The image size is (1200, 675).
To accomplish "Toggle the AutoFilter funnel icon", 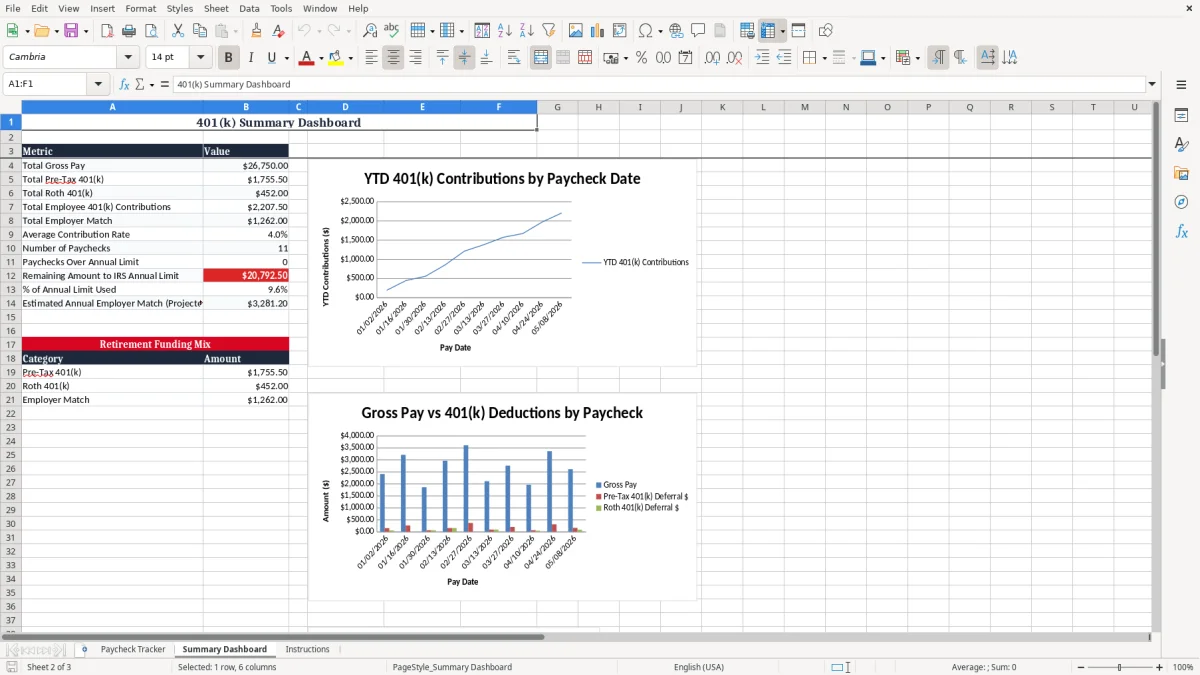I will (548, 31).
